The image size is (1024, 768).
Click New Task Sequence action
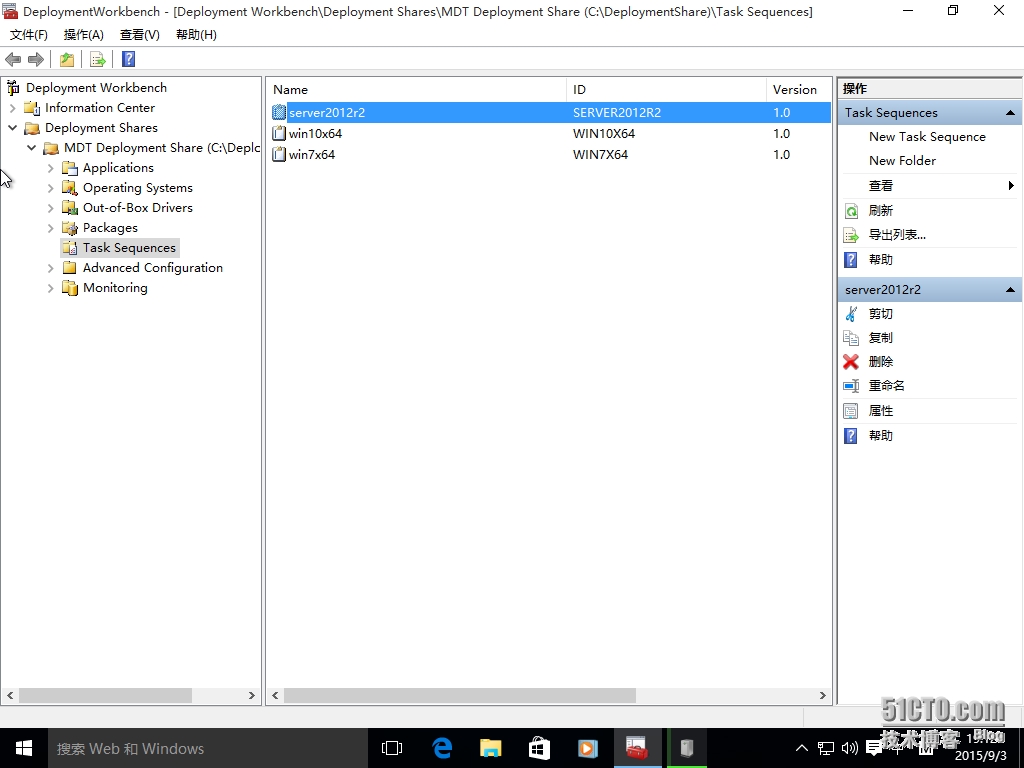927,136
